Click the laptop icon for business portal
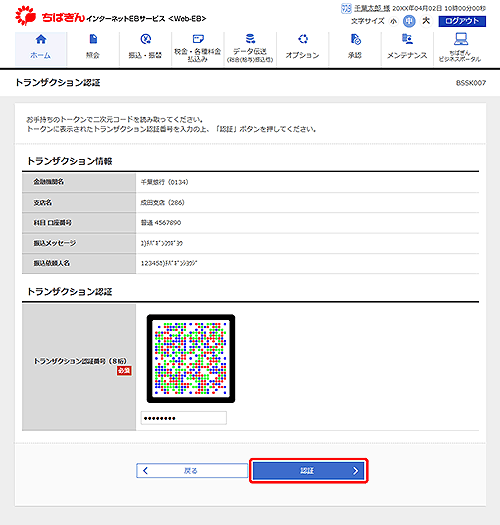Viewport: 500px width, 525px height. tap(461, 39)
